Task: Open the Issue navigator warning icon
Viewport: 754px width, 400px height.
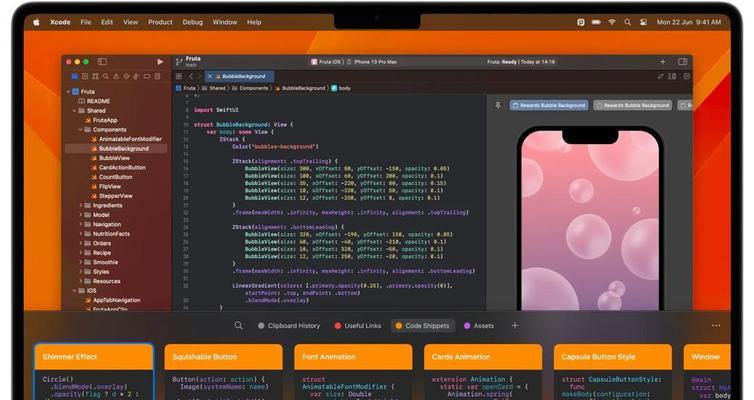Action: [116, 76]
